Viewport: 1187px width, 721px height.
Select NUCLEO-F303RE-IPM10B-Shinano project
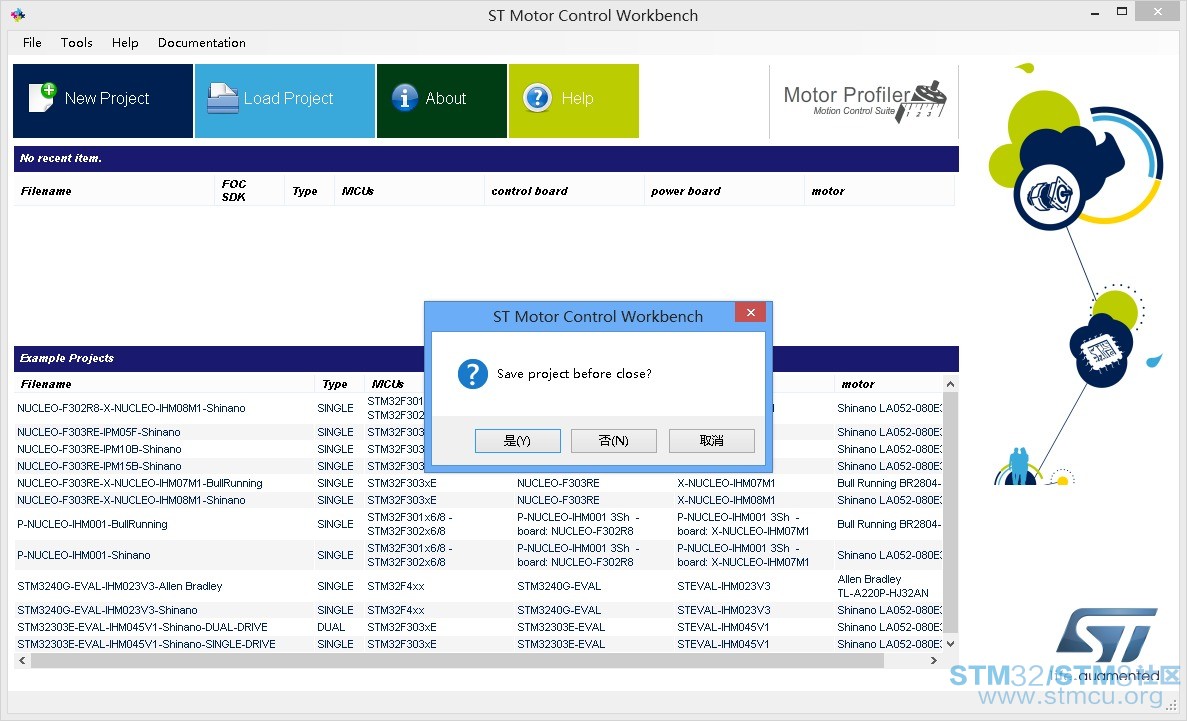coord(99,449)
